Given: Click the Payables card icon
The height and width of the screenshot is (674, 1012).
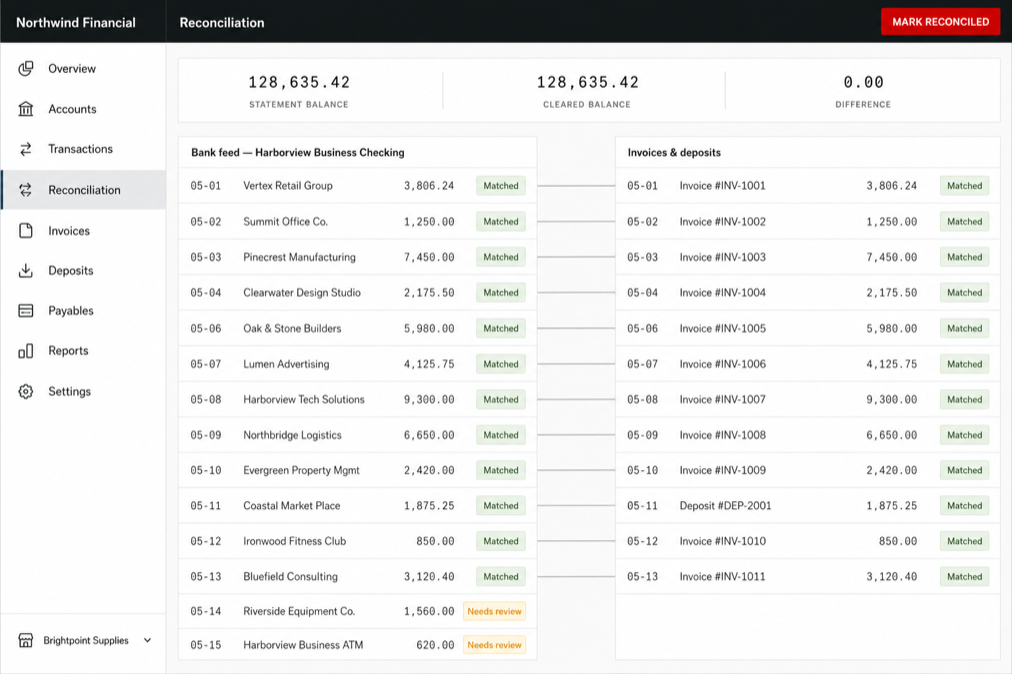Looking at the screenshot, I should tap(26, 311).
